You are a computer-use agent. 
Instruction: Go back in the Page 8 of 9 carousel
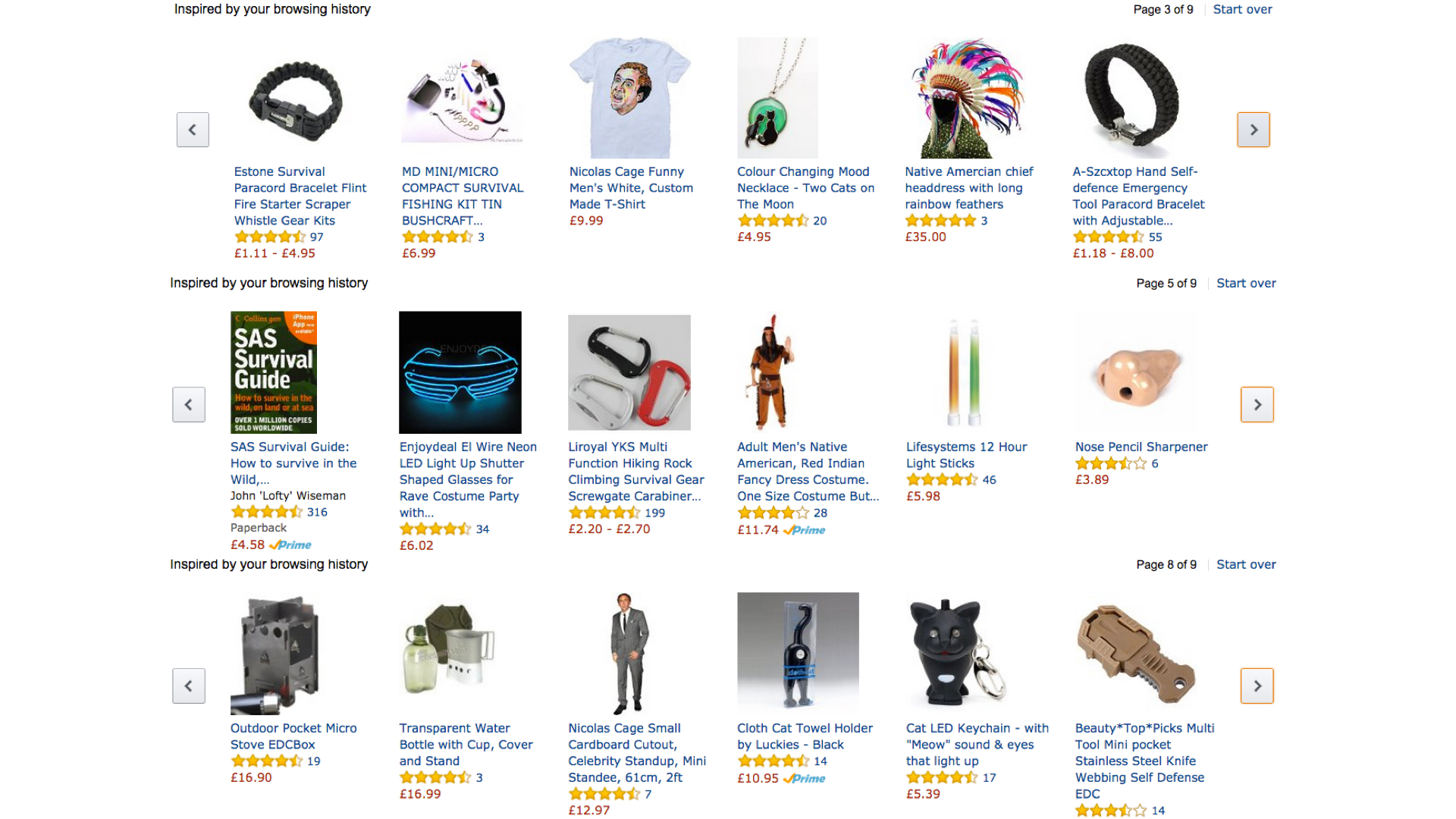point(189,686)
